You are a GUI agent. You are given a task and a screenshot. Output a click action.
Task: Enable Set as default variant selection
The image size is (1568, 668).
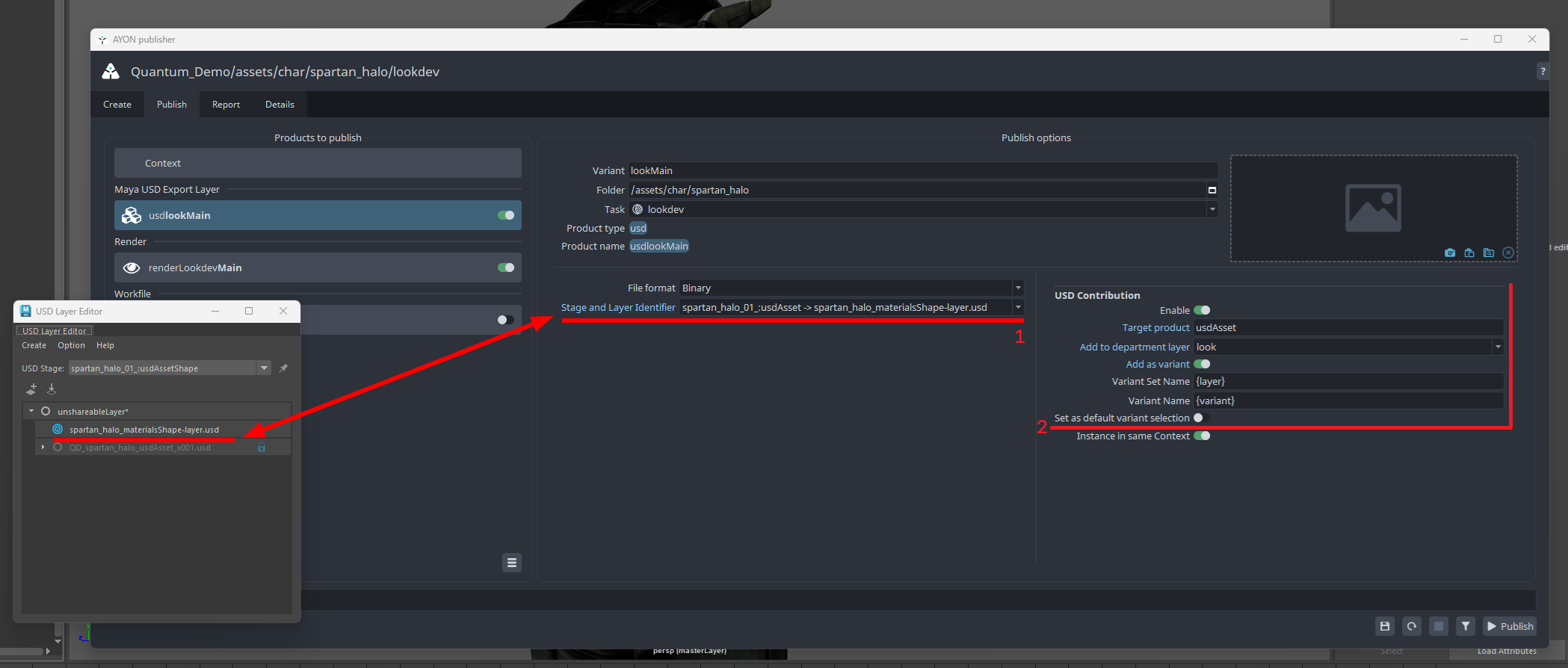coord(1201,418)
